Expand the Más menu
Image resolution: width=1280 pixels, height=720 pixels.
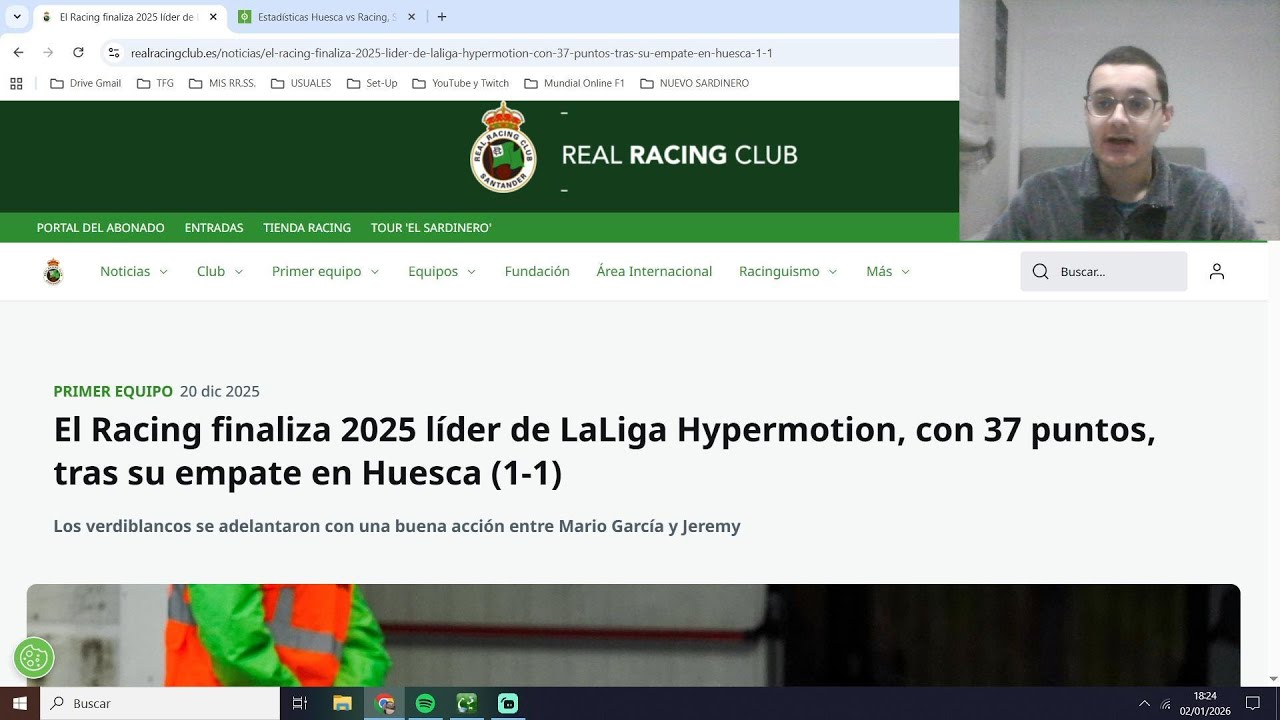tap(888, 271)
